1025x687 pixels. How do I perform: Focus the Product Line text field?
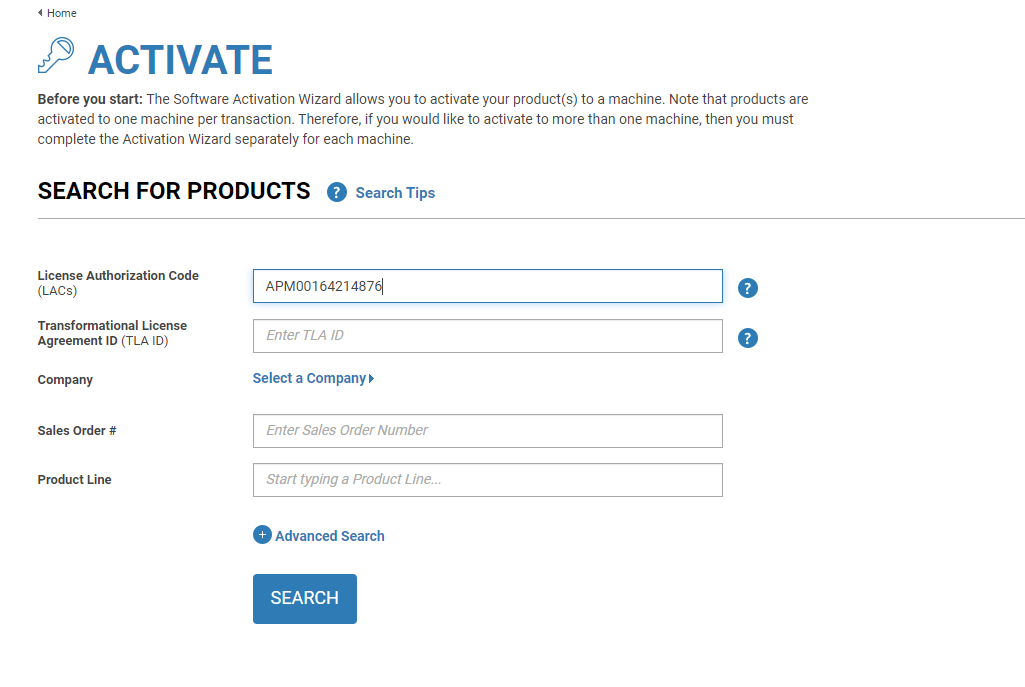pyautogui.click(x=487, y=480)
